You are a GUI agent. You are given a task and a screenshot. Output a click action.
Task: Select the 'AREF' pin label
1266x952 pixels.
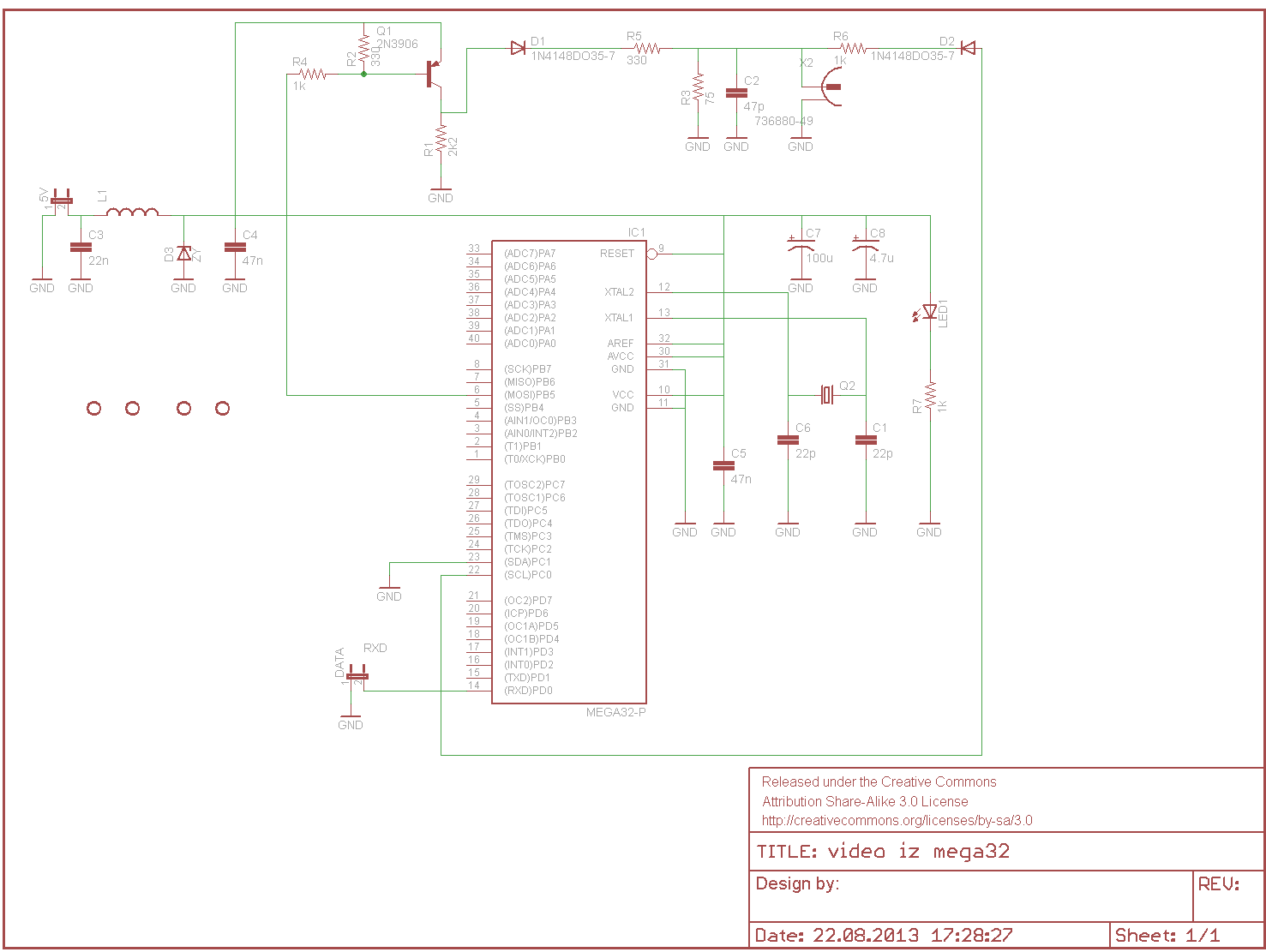point(621,344)
